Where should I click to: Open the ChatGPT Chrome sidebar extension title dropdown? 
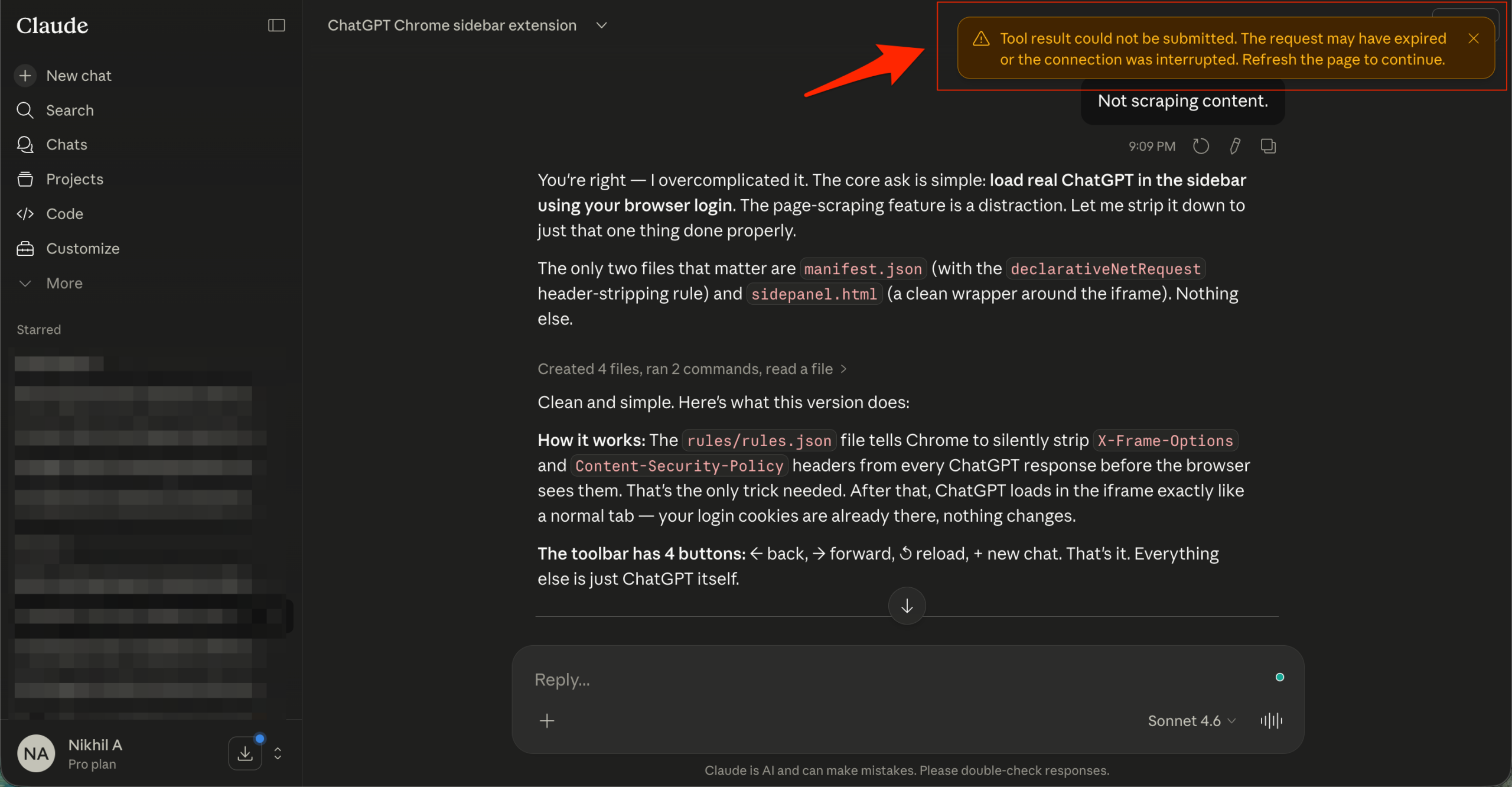pyautogui.click(x=602, y=25)
